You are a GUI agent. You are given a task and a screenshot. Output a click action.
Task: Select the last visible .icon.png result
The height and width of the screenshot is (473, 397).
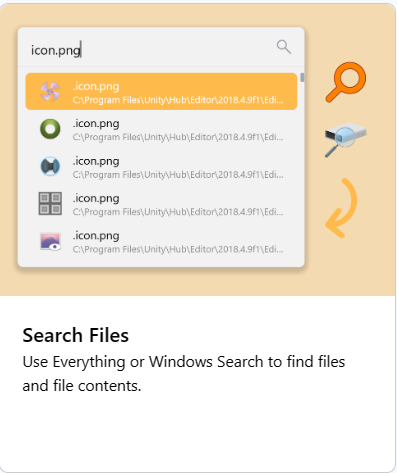(x=161, y=241)
